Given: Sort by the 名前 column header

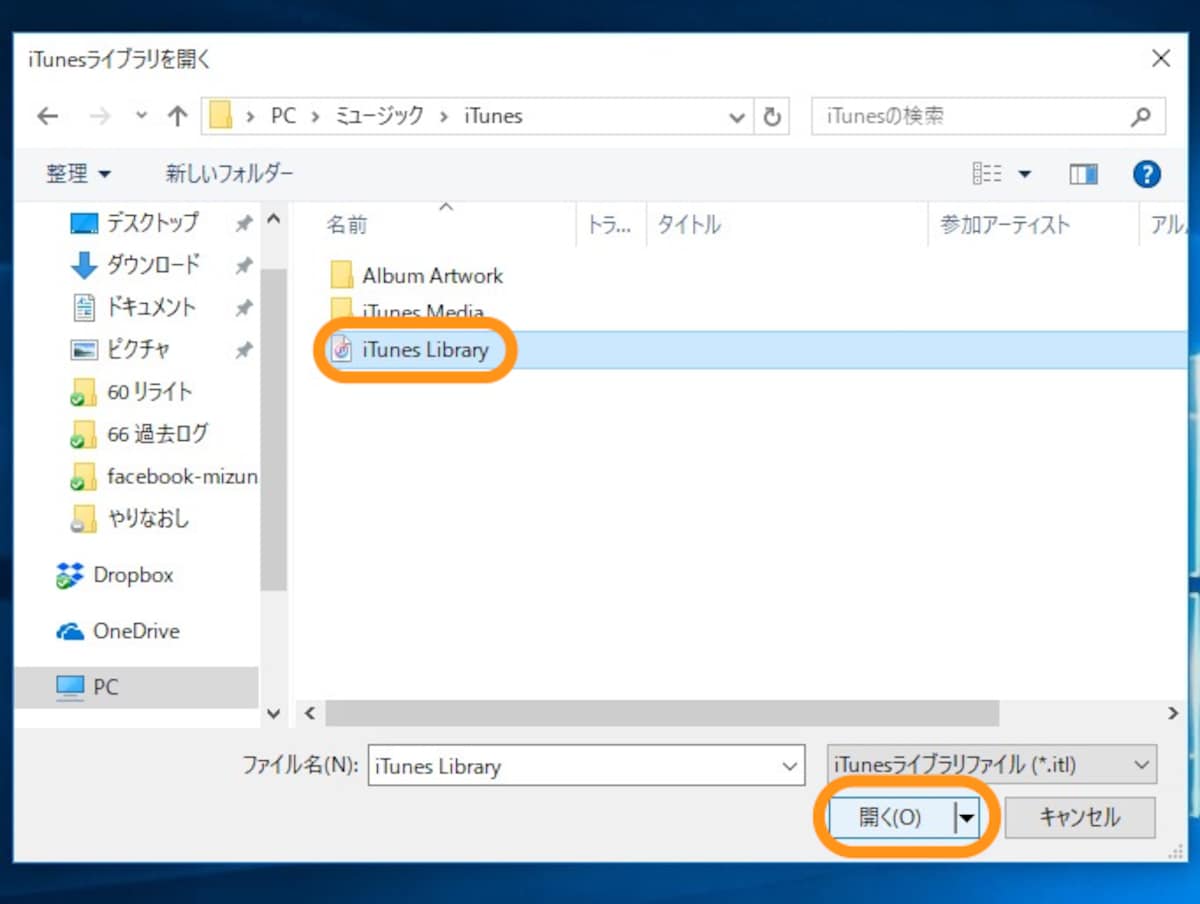Looking at the screenshot, I should 348,225.
